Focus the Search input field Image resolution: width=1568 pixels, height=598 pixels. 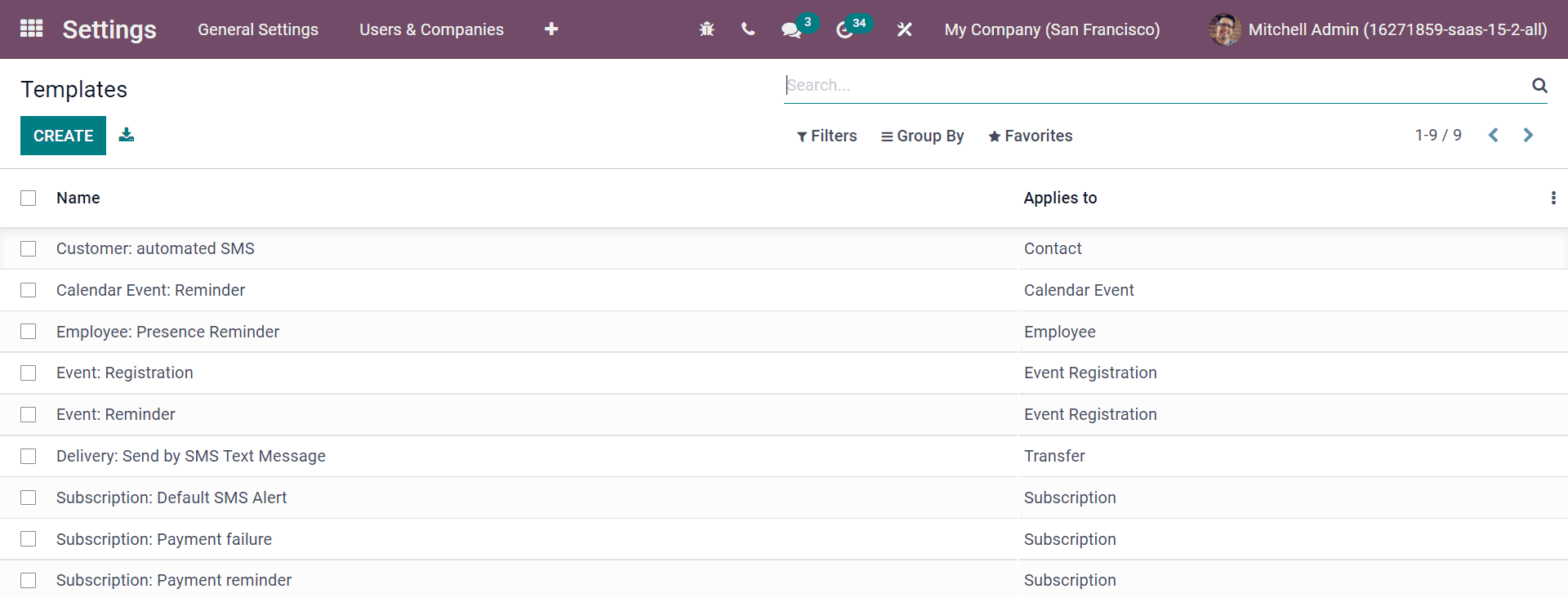tap(1151, 86)
